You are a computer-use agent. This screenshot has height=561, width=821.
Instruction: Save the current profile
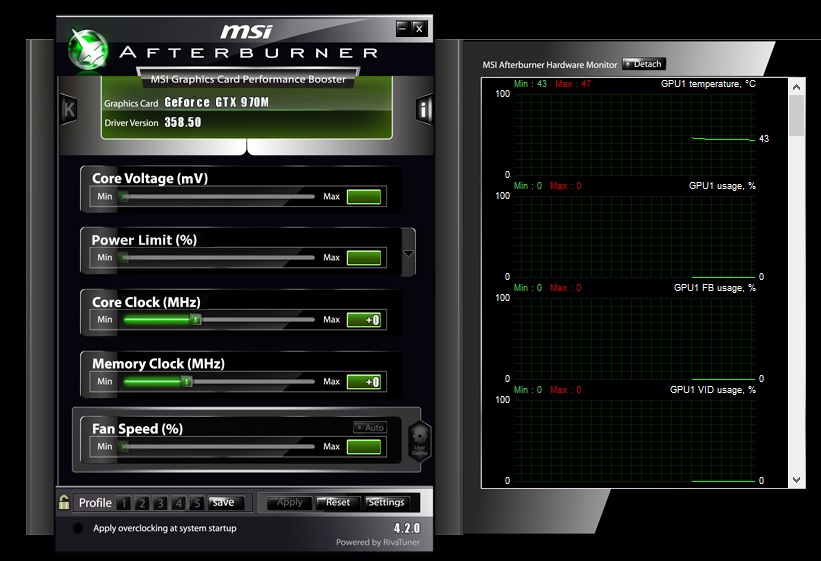(x=226, y=503)
